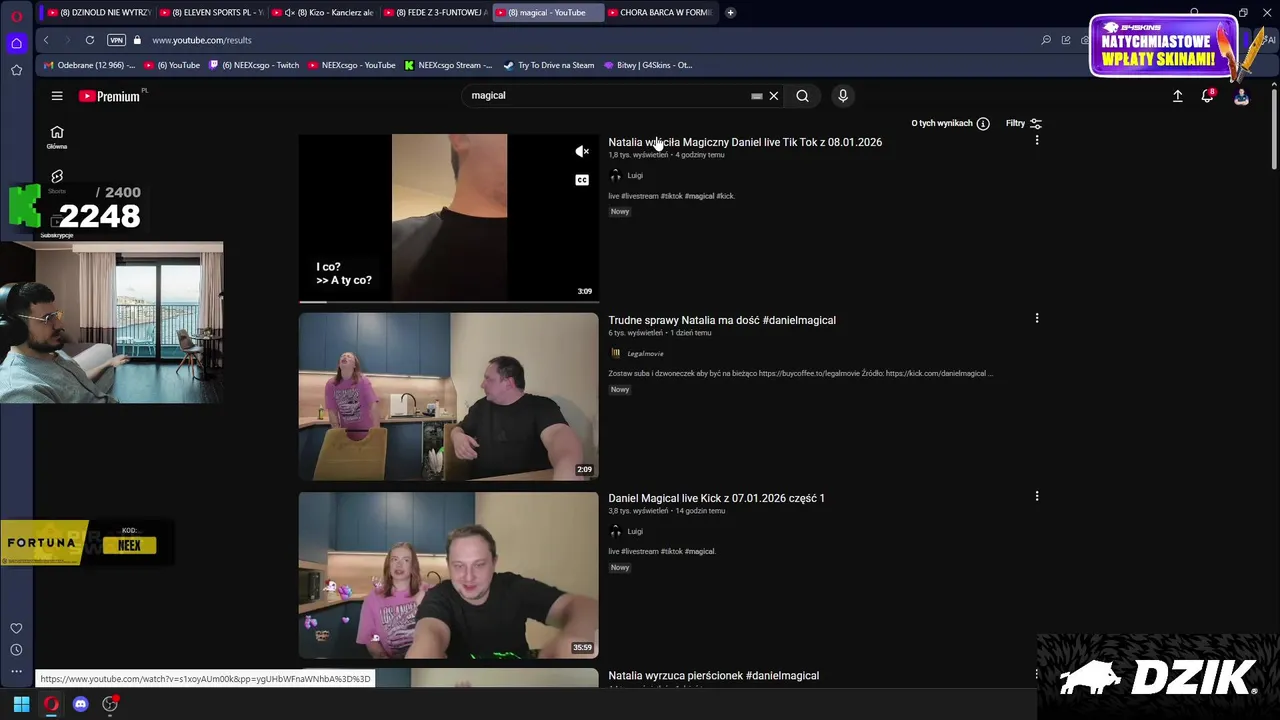Open Discord from the taskbar
This screenshot has width=1280, height=720.
(81, 704)
